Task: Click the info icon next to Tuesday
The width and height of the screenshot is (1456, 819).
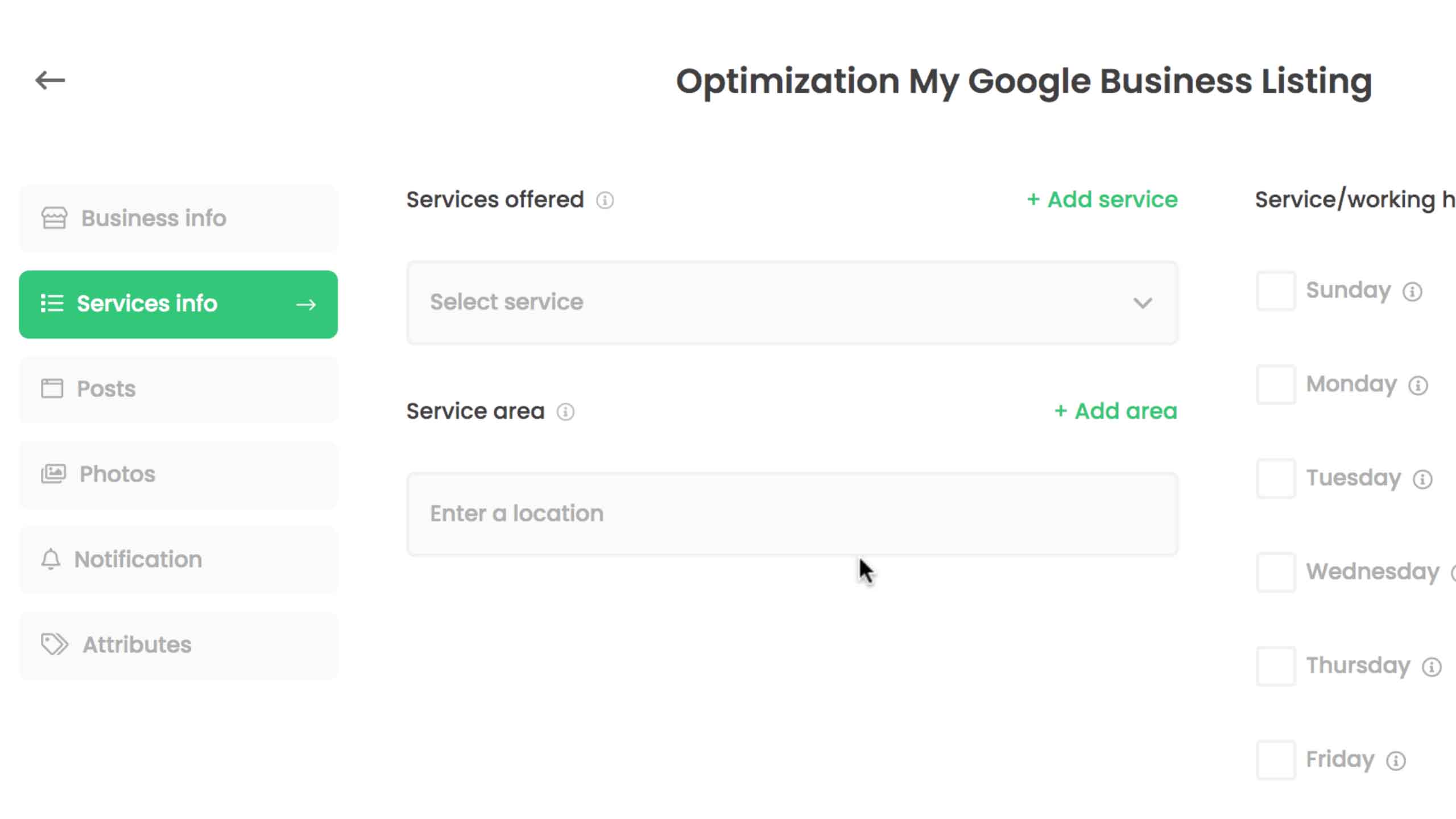Action: (1422, 479)
